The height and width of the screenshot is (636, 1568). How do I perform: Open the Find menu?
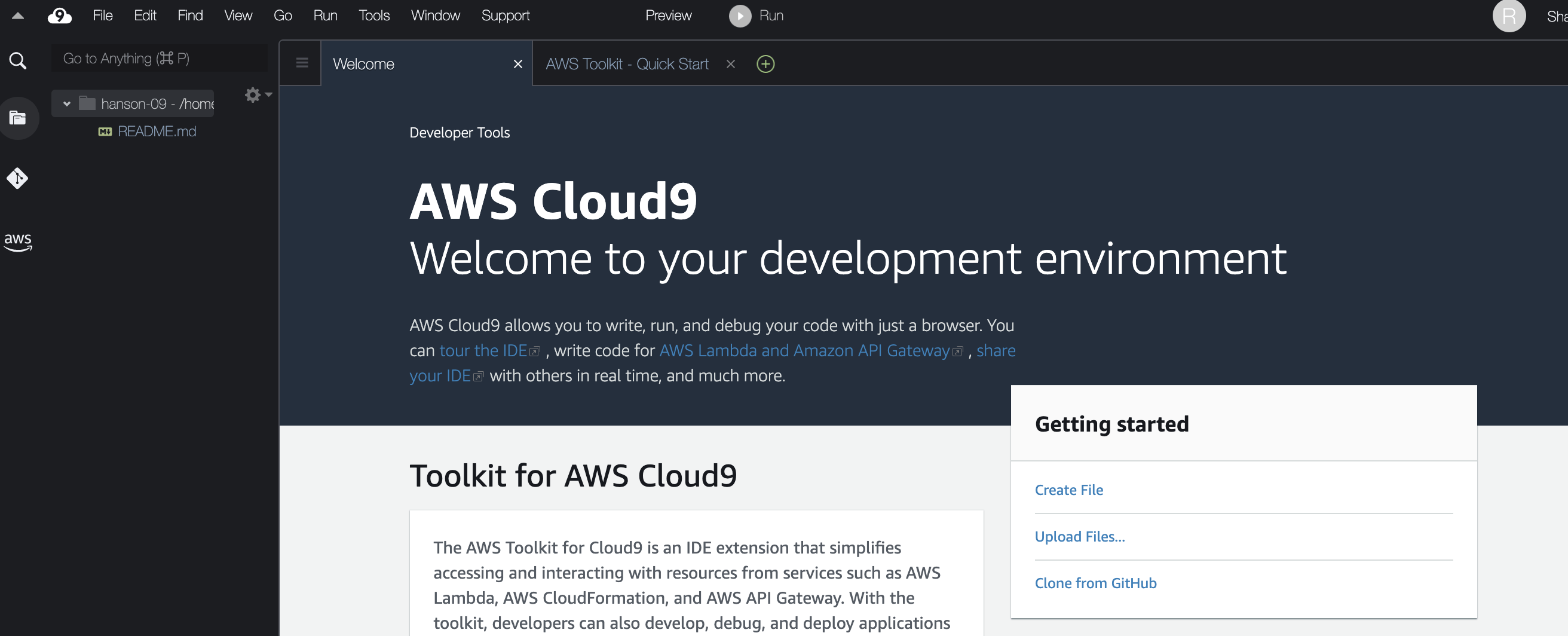coord(190,16)
